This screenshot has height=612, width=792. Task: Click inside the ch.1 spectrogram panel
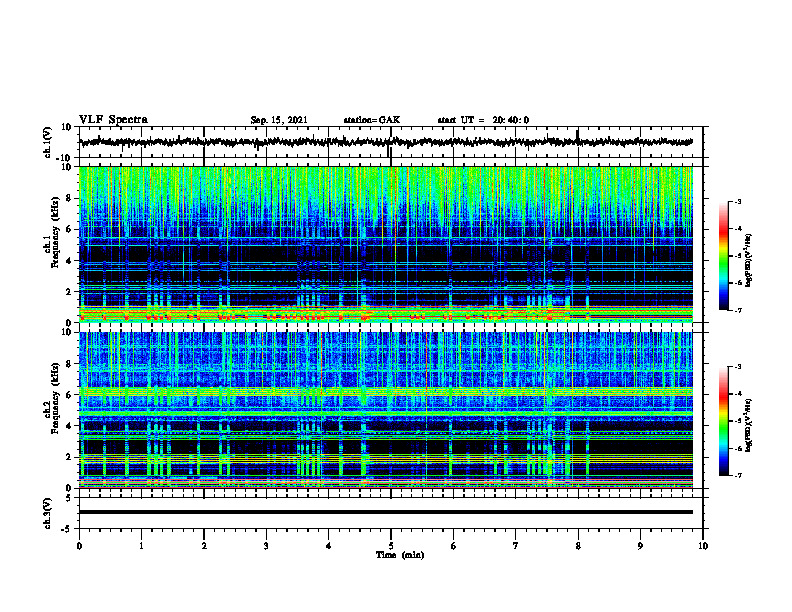tap(385, 244)
